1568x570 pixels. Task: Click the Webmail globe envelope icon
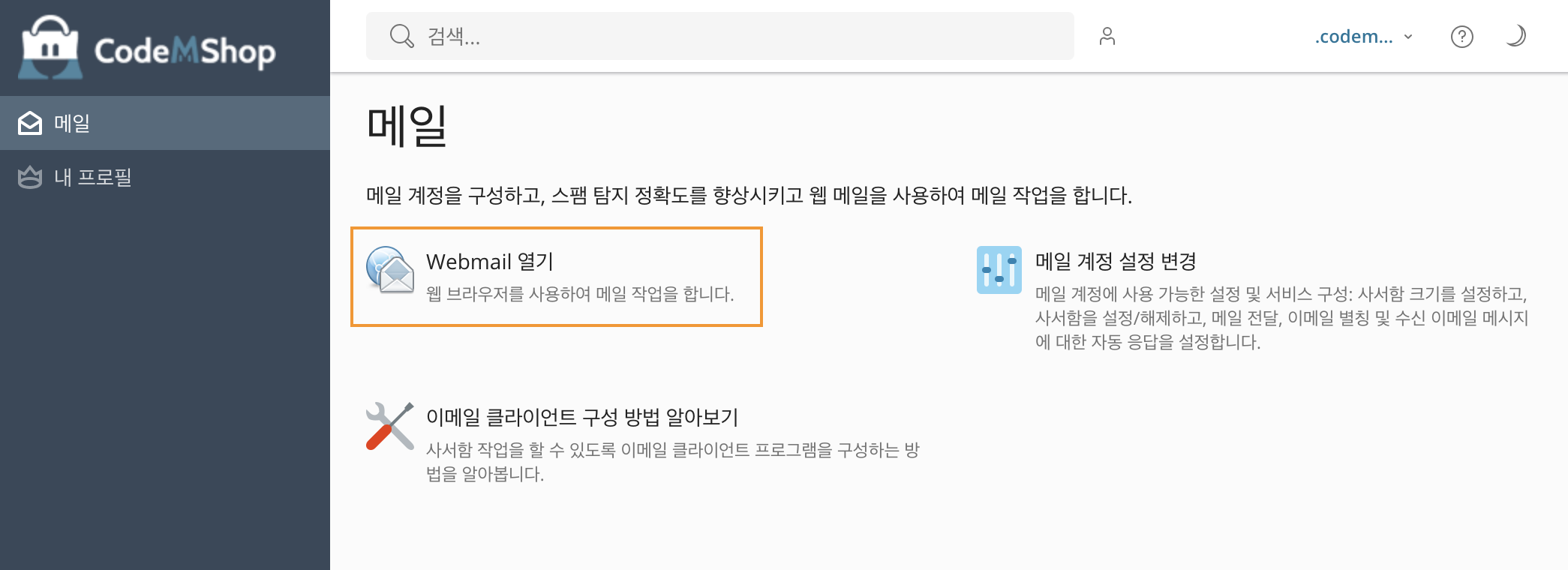pyautogui.click(x=390, y=270)
